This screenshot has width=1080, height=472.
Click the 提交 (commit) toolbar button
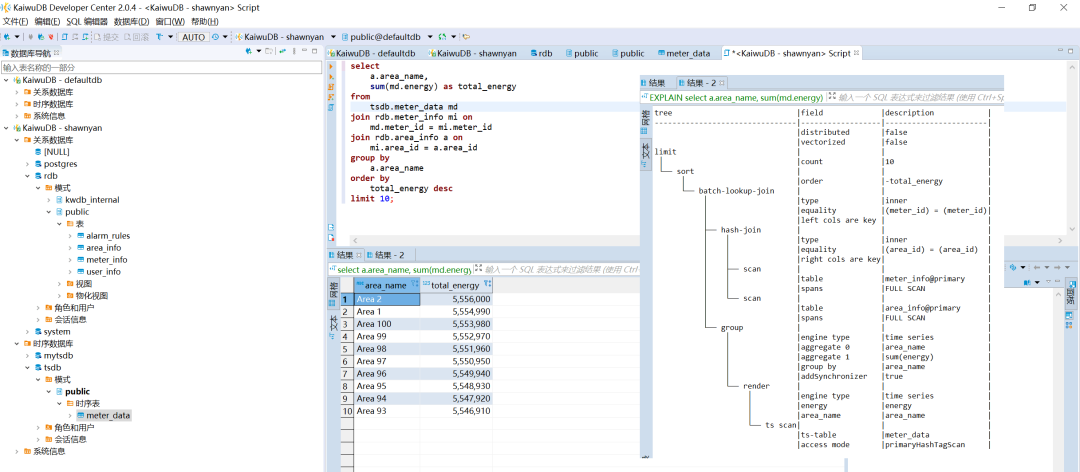click(x=106, y=37)
